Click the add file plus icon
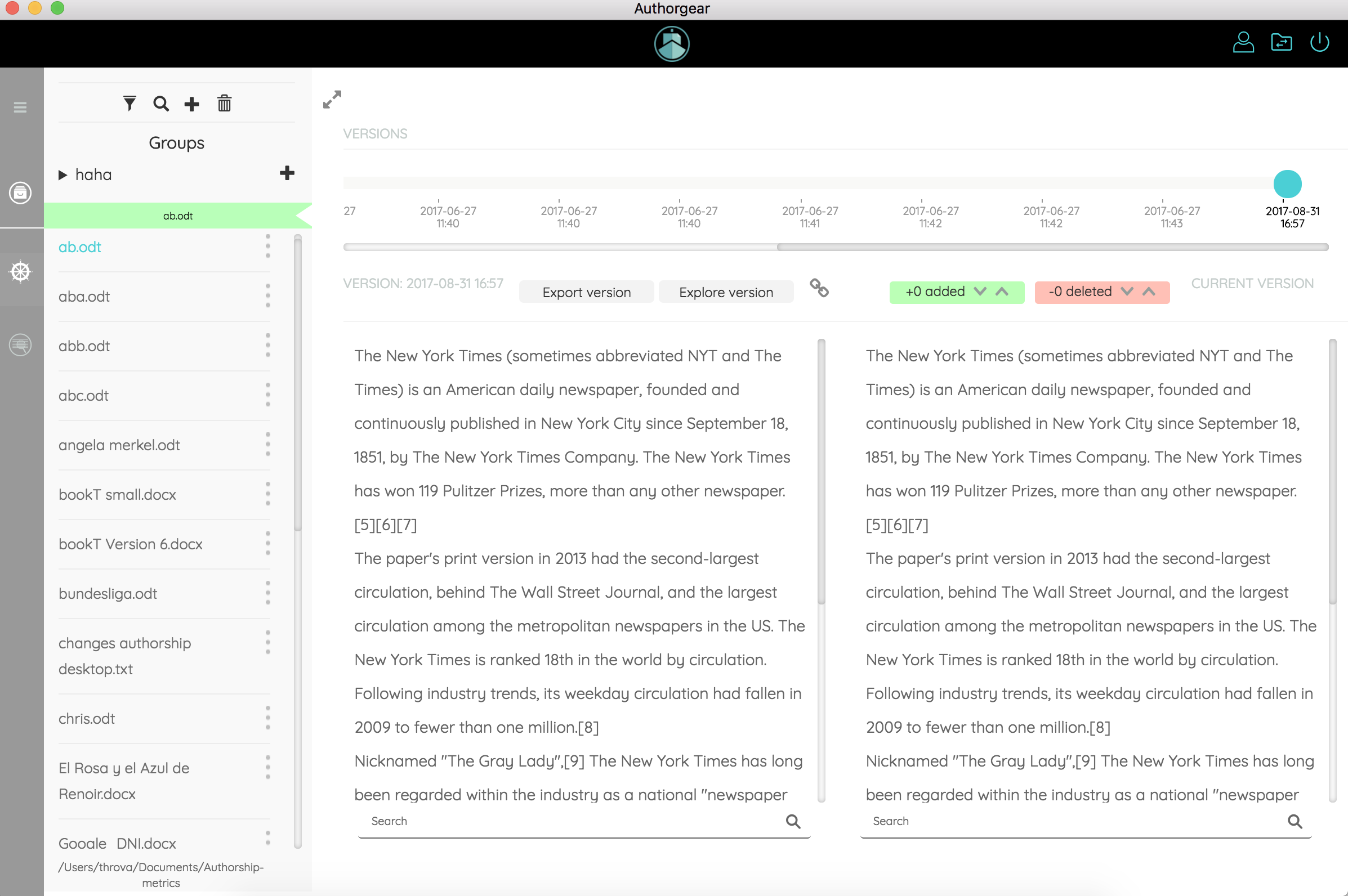The height and width of the screenshot is (896, 1348). (191, 104)
